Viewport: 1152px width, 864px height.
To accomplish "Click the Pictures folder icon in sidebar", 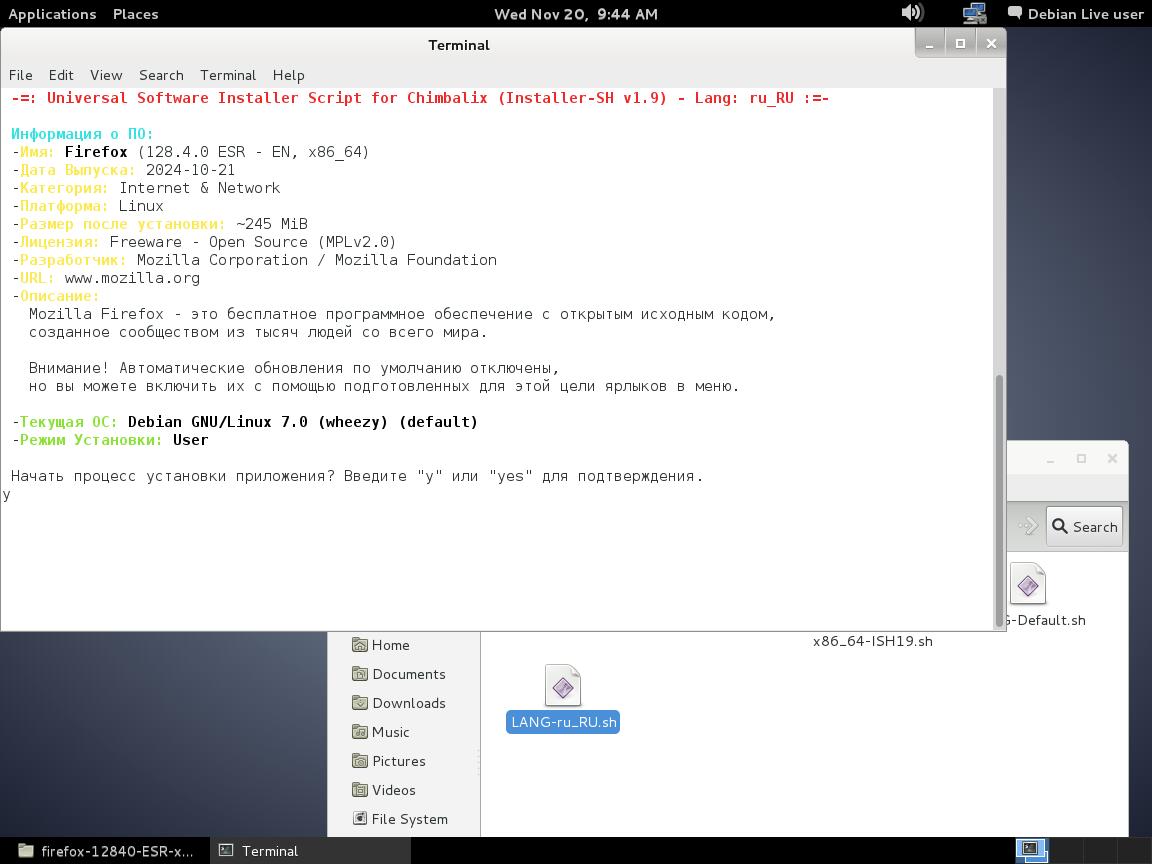I will 359,761.
